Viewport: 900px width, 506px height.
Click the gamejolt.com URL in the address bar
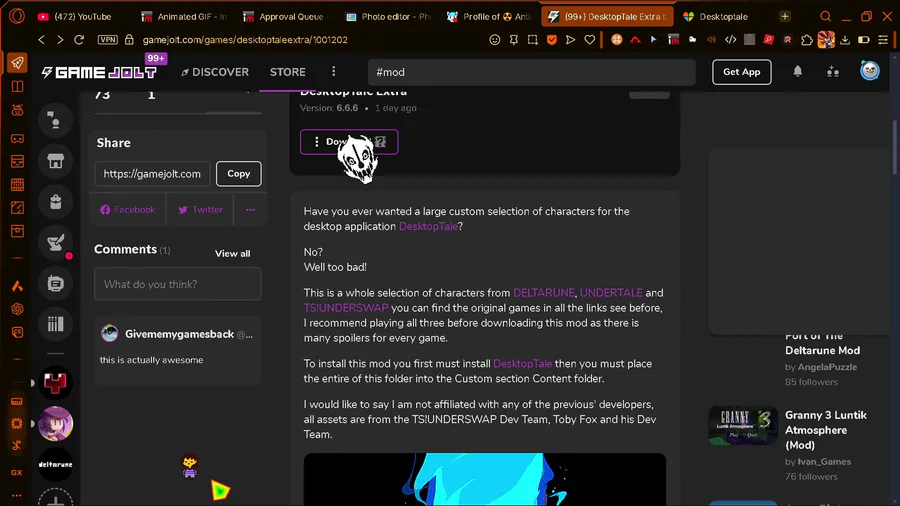245,40
